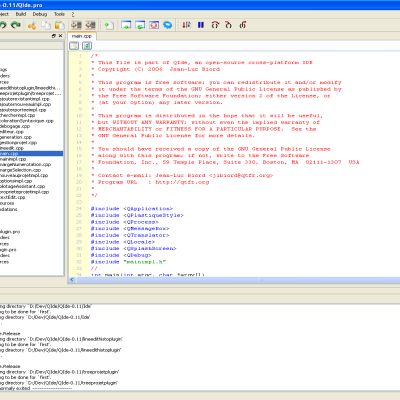Click the Copy documents icon
This screenshot has height=400, width=400.
pos(46,25)
